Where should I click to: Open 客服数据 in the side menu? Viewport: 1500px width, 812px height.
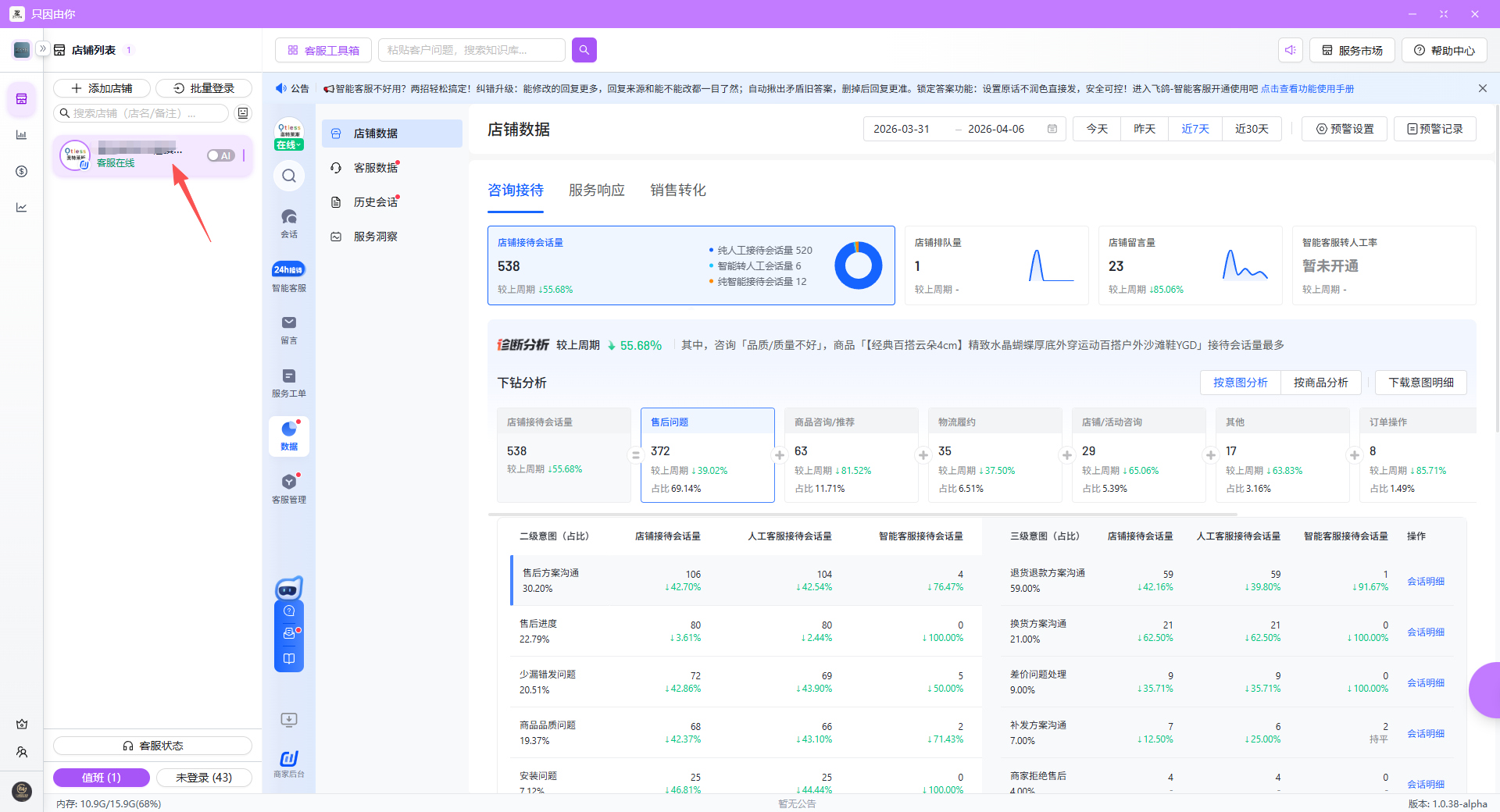392,168
